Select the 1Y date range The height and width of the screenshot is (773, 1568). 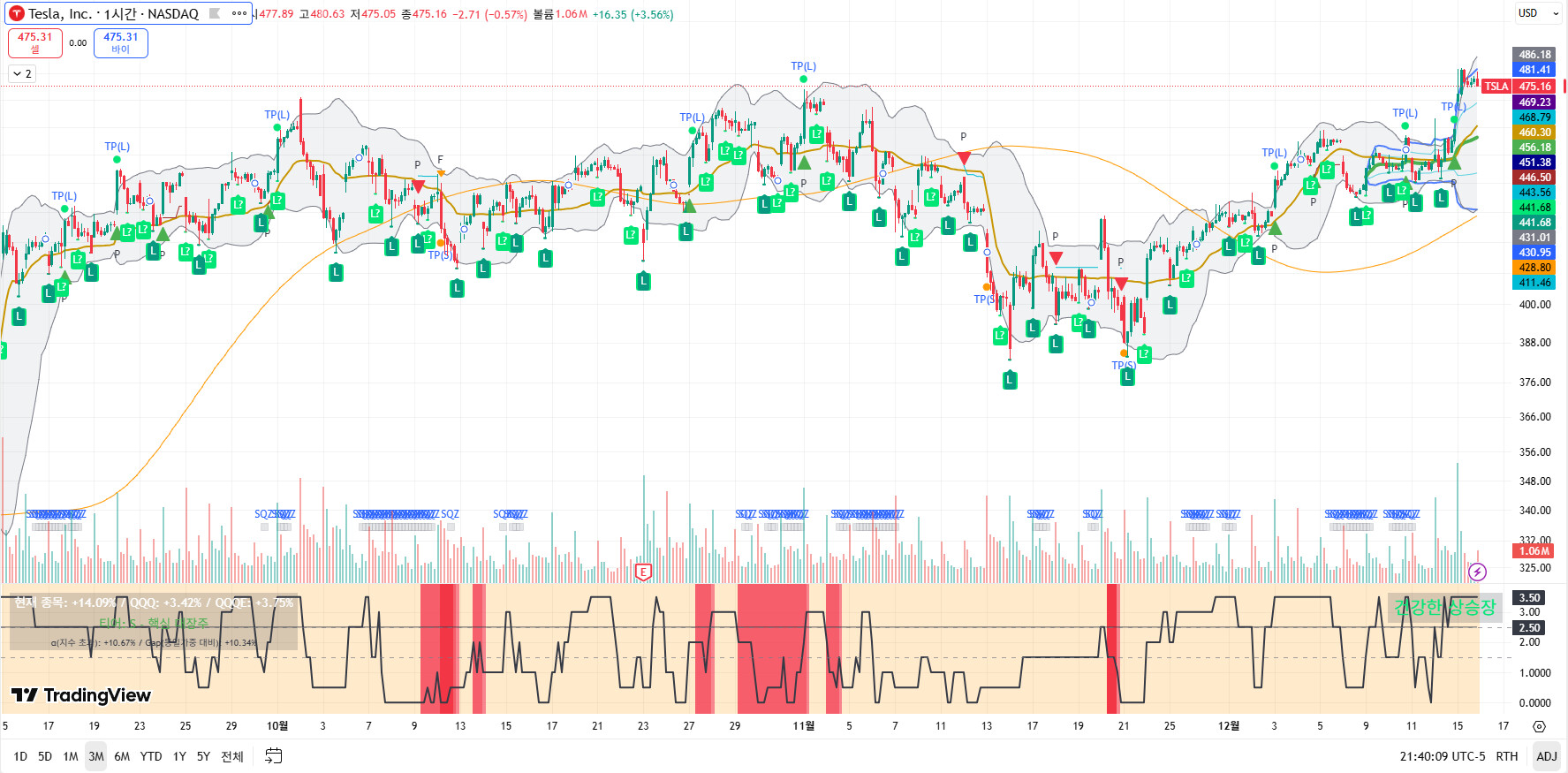(x=179, y=756)
